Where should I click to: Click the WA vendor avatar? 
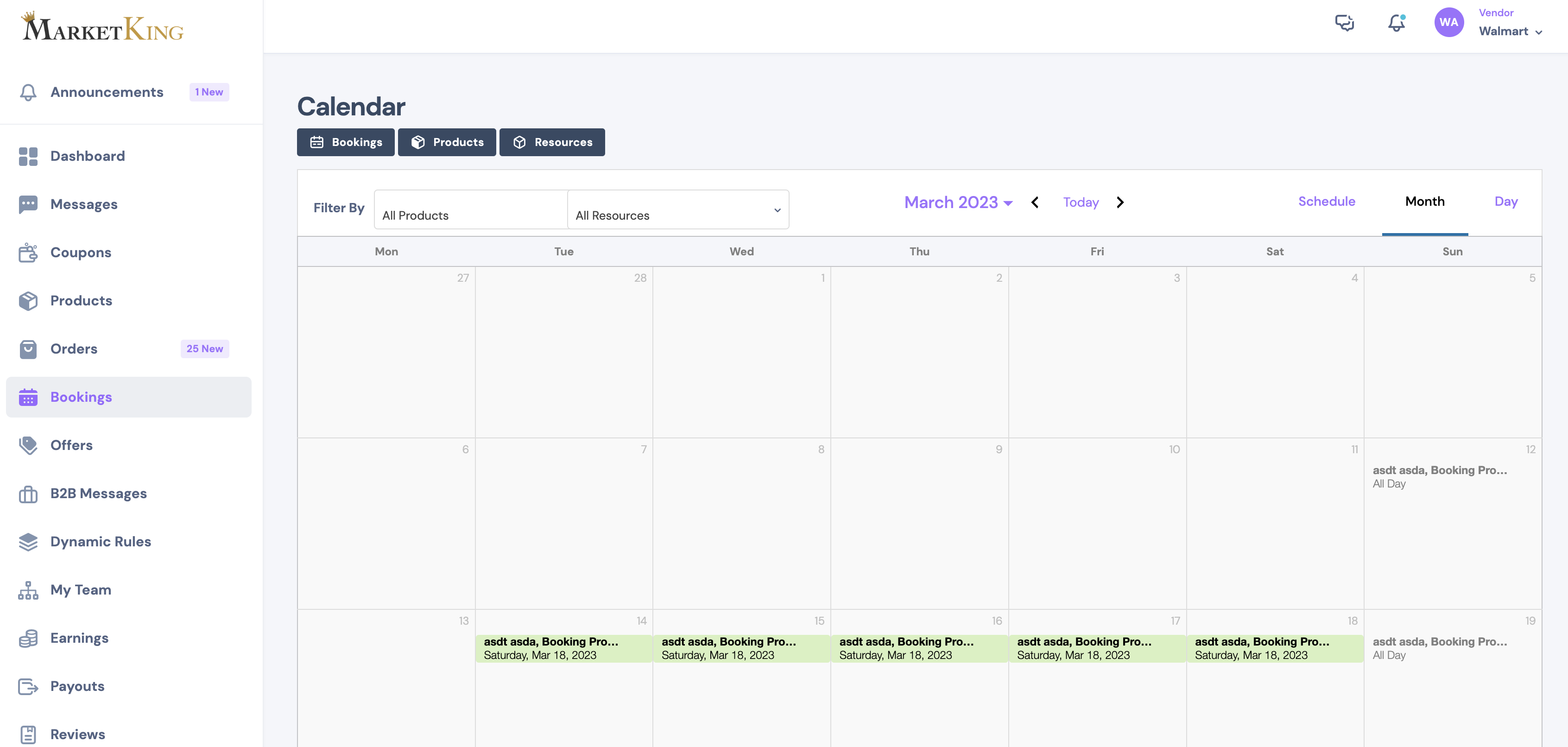(x=1449, y=23)
